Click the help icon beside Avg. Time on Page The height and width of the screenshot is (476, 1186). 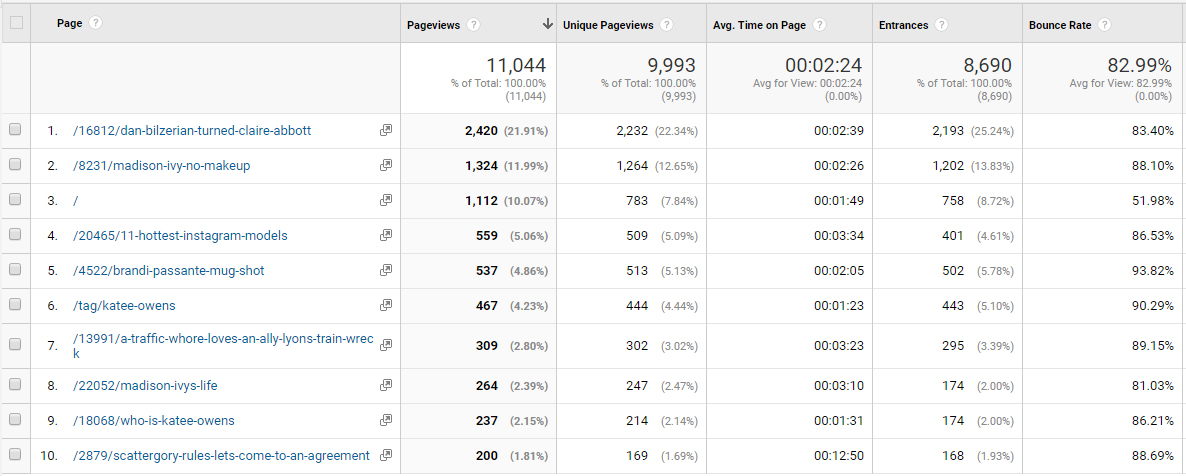[x=819, y=25]
